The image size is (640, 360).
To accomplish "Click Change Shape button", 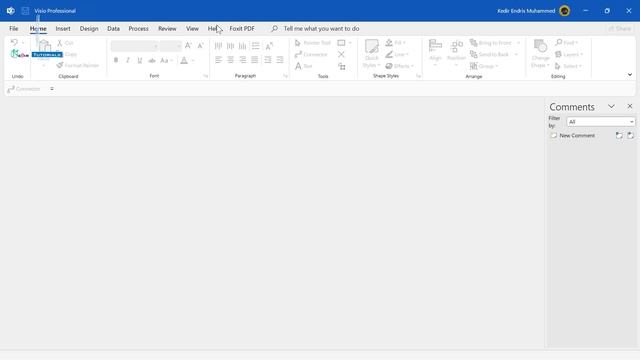I will [x=540, y=53].
